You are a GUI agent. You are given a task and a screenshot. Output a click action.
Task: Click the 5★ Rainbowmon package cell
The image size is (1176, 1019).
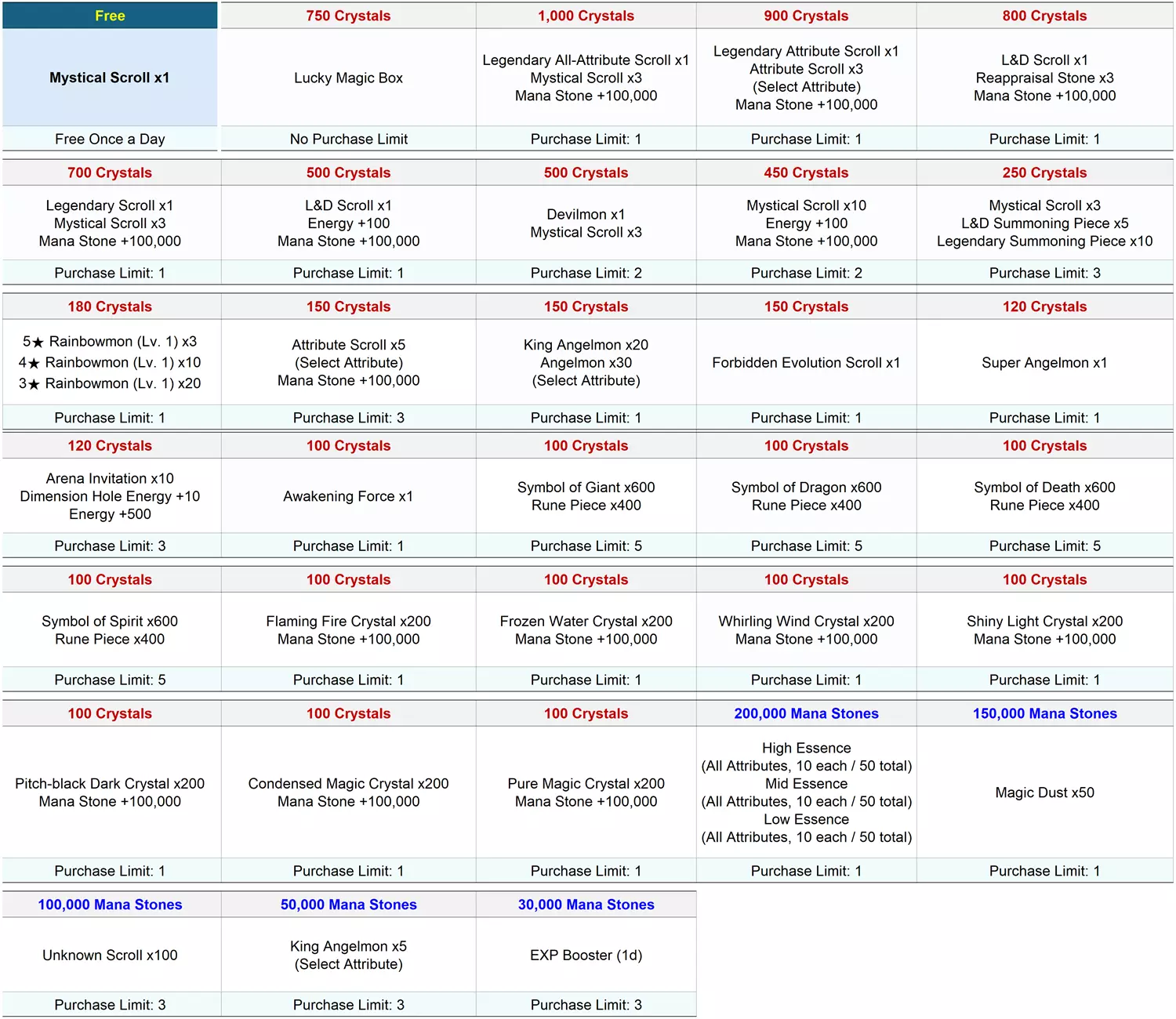point(110,362)
